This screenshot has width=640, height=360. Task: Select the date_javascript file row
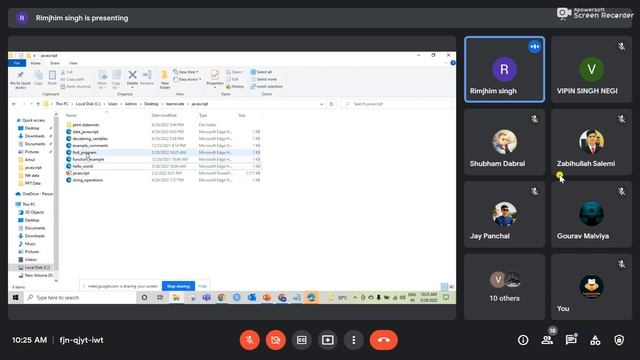(163, 132)
